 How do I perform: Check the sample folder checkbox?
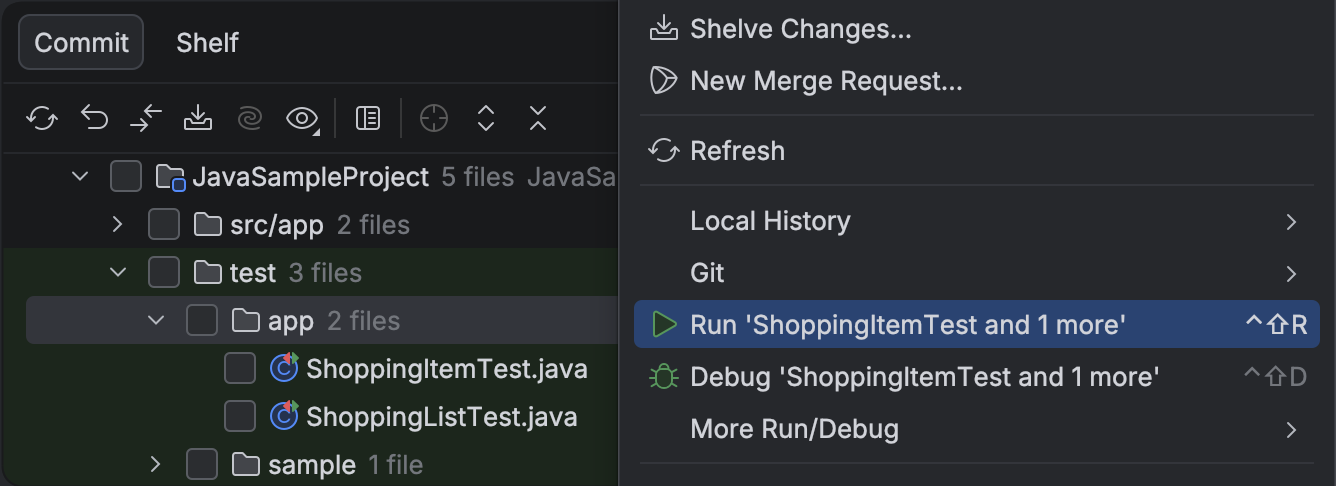point(202,465)
